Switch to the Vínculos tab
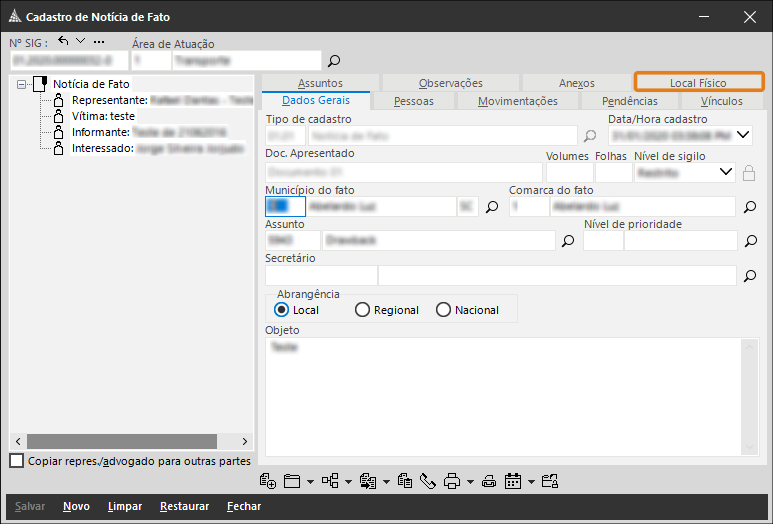This screenshot has width=773, height=524. tap(721, 101)
